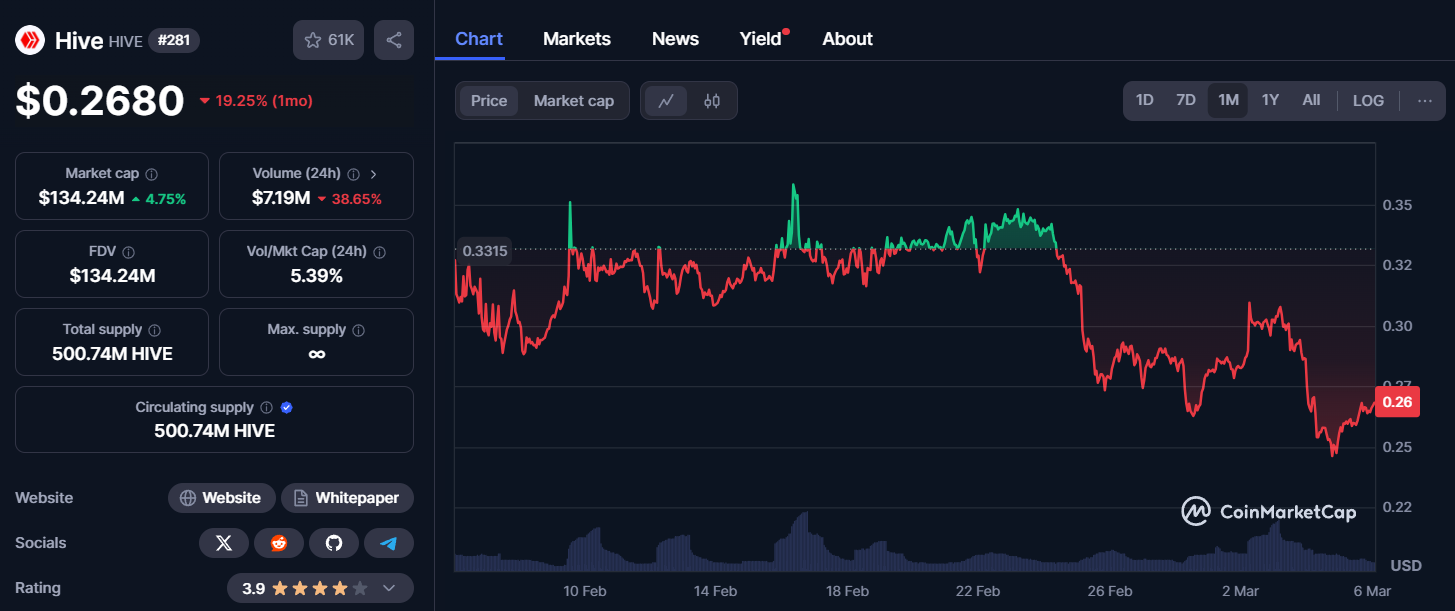Toggle LOG scale on chart
Screen dimensions: 1455x611
tap(1368, 101)
